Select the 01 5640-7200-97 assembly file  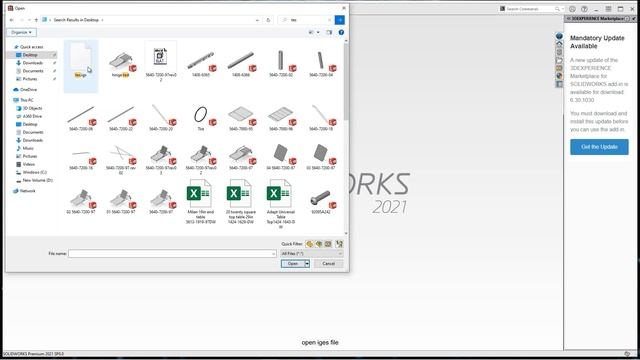tap(121, 201)
